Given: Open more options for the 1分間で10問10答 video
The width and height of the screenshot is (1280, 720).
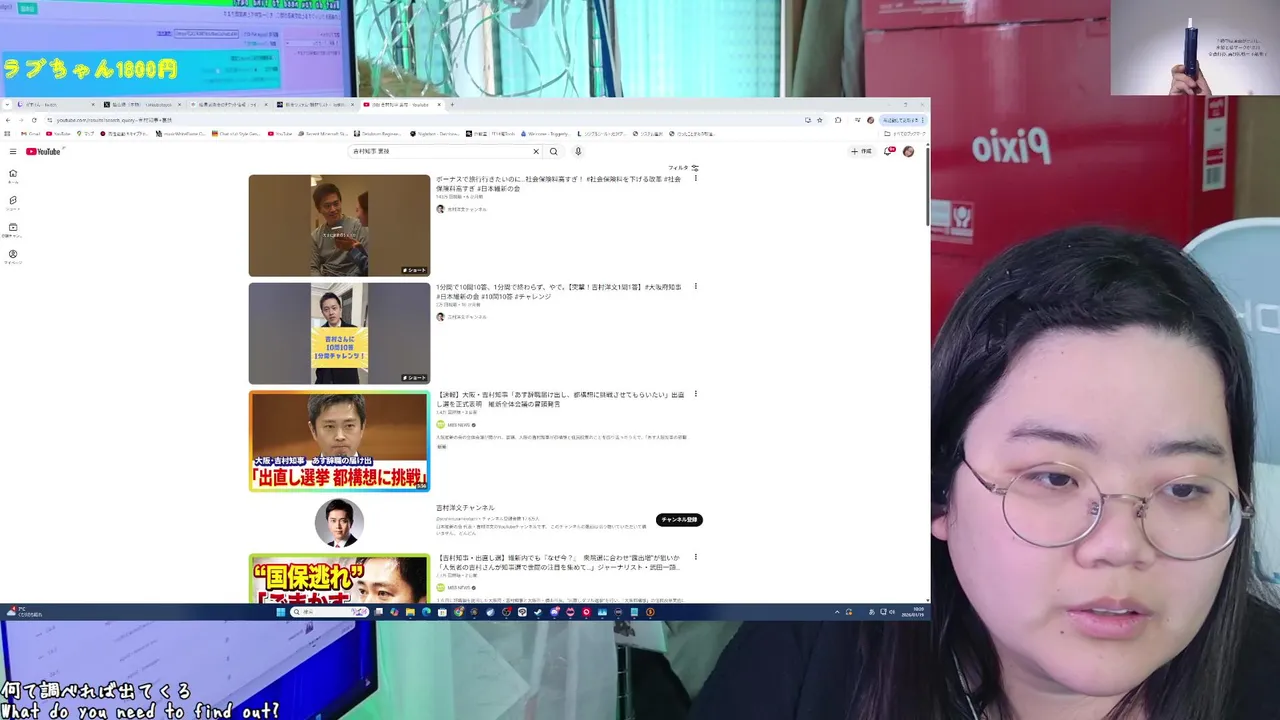Looking at the screenshot, I should [x=696, y=287].
